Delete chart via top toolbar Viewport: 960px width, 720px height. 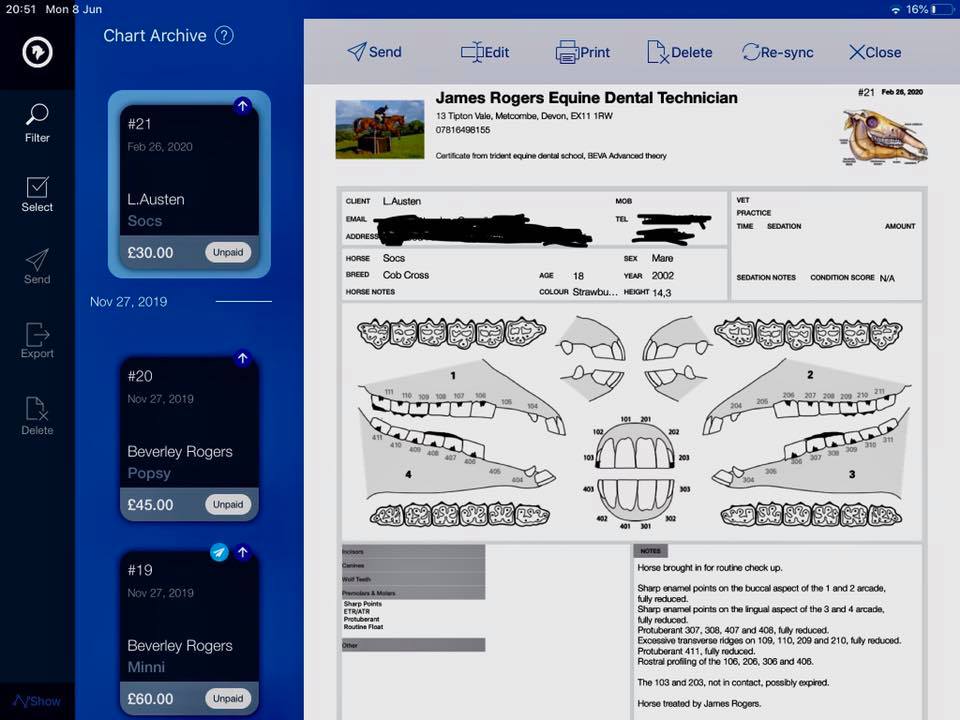680,52
